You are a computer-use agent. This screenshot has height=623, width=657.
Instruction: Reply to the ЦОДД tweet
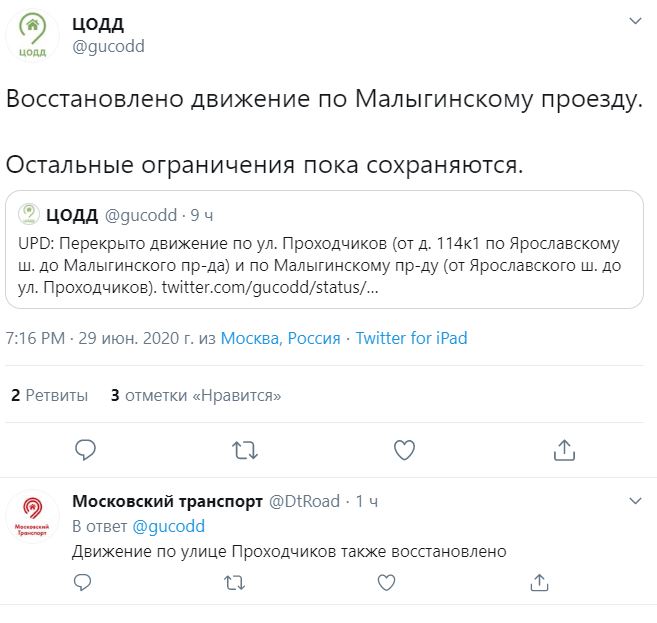point(86,450)
